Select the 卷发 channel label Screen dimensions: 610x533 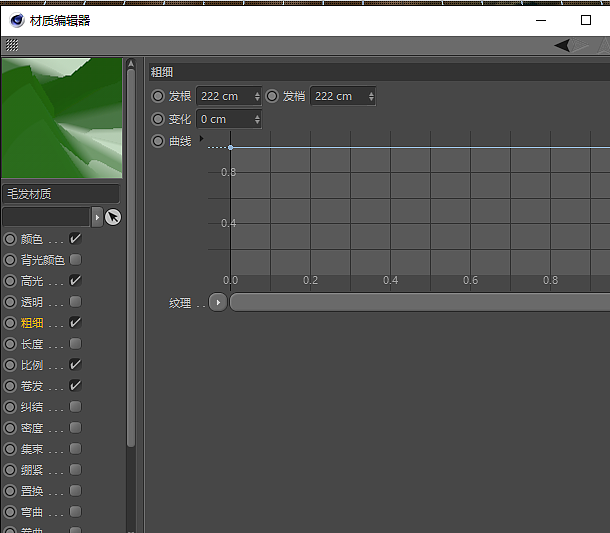click(x=32, y=386)
